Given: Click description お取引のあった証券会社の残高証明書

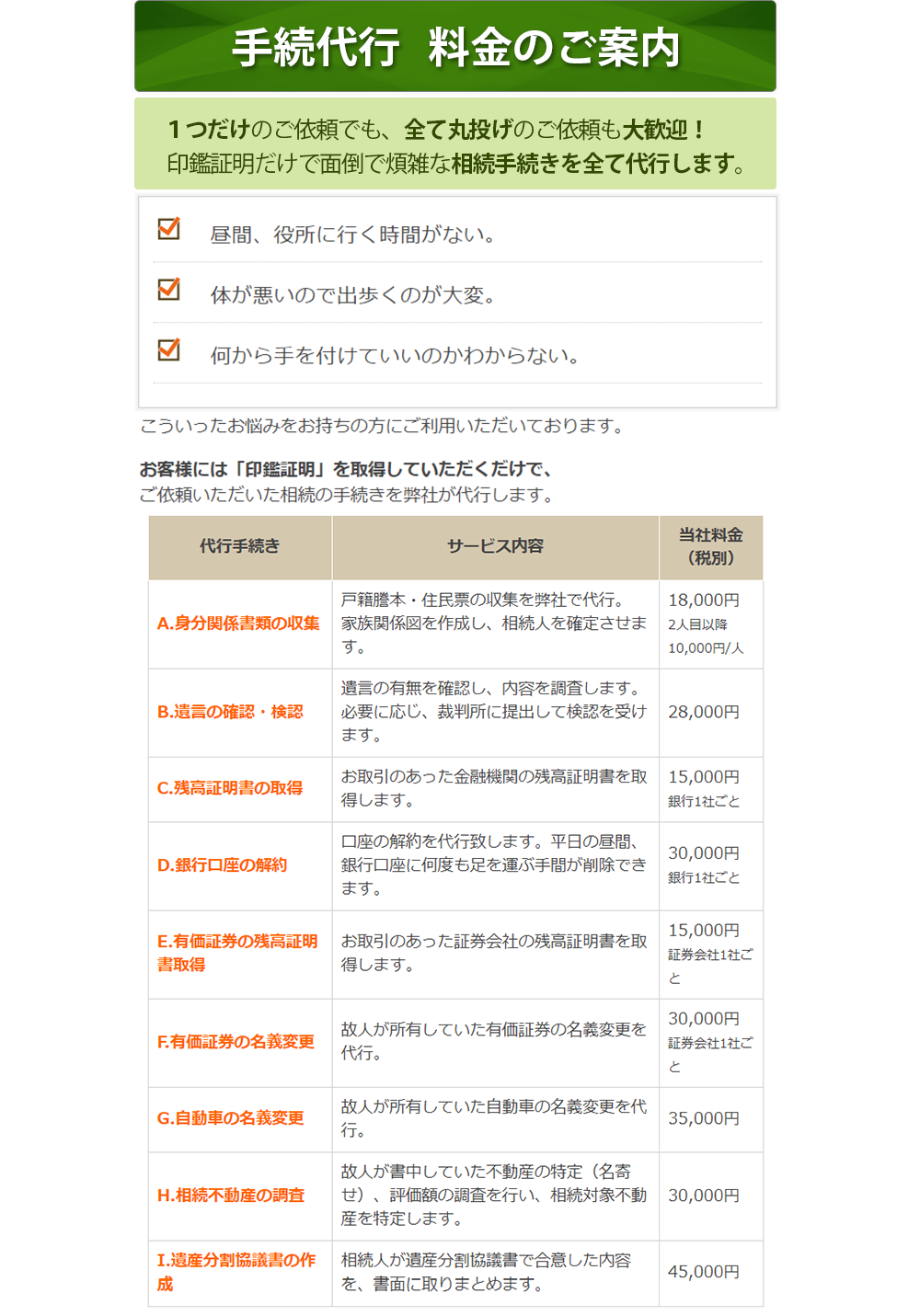Looking at the screenshot, I should coord(494,954).
